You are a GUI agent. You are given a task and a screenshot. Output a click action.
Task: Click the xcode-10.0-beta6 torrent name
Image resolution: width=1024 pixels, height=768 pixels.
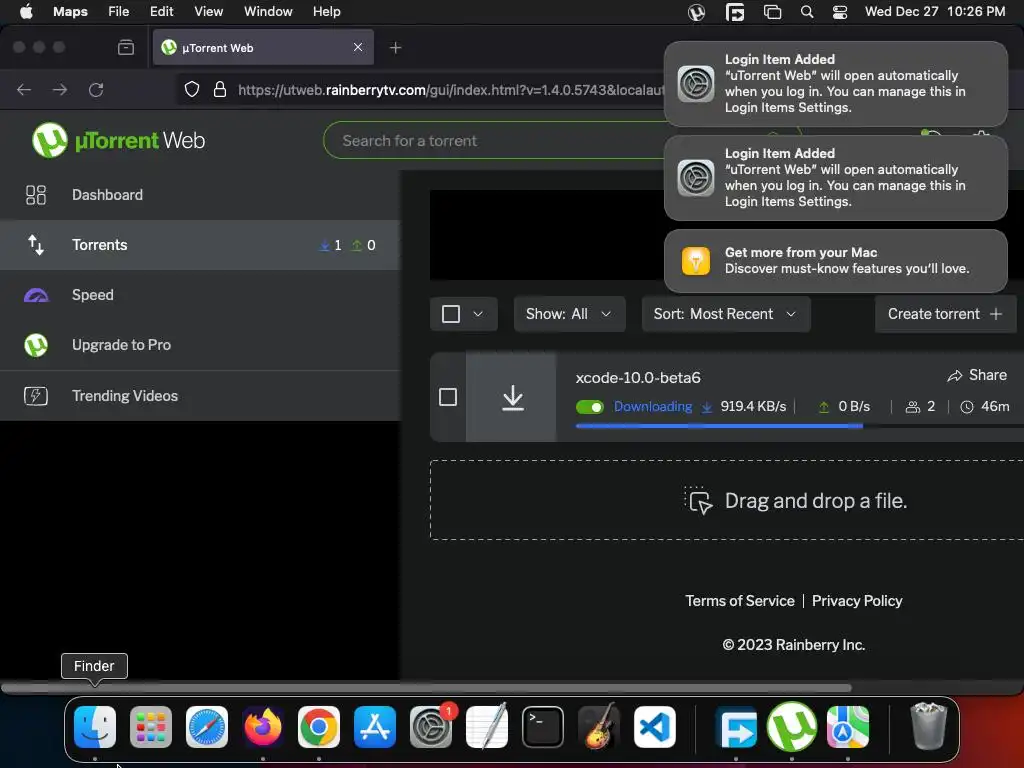pos(638,377)
